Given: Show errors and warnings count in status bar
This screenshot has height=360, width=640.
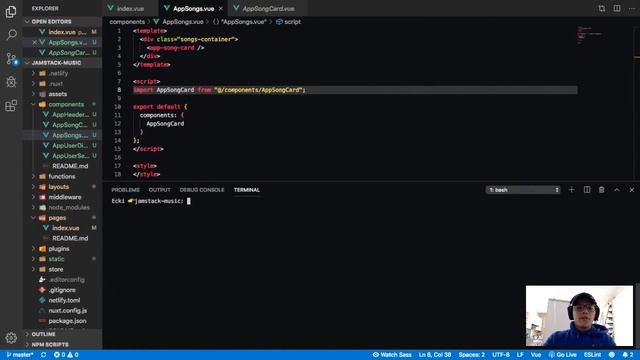Looking at the screenshot, I should pyautogui.click(x=66, y=355).
